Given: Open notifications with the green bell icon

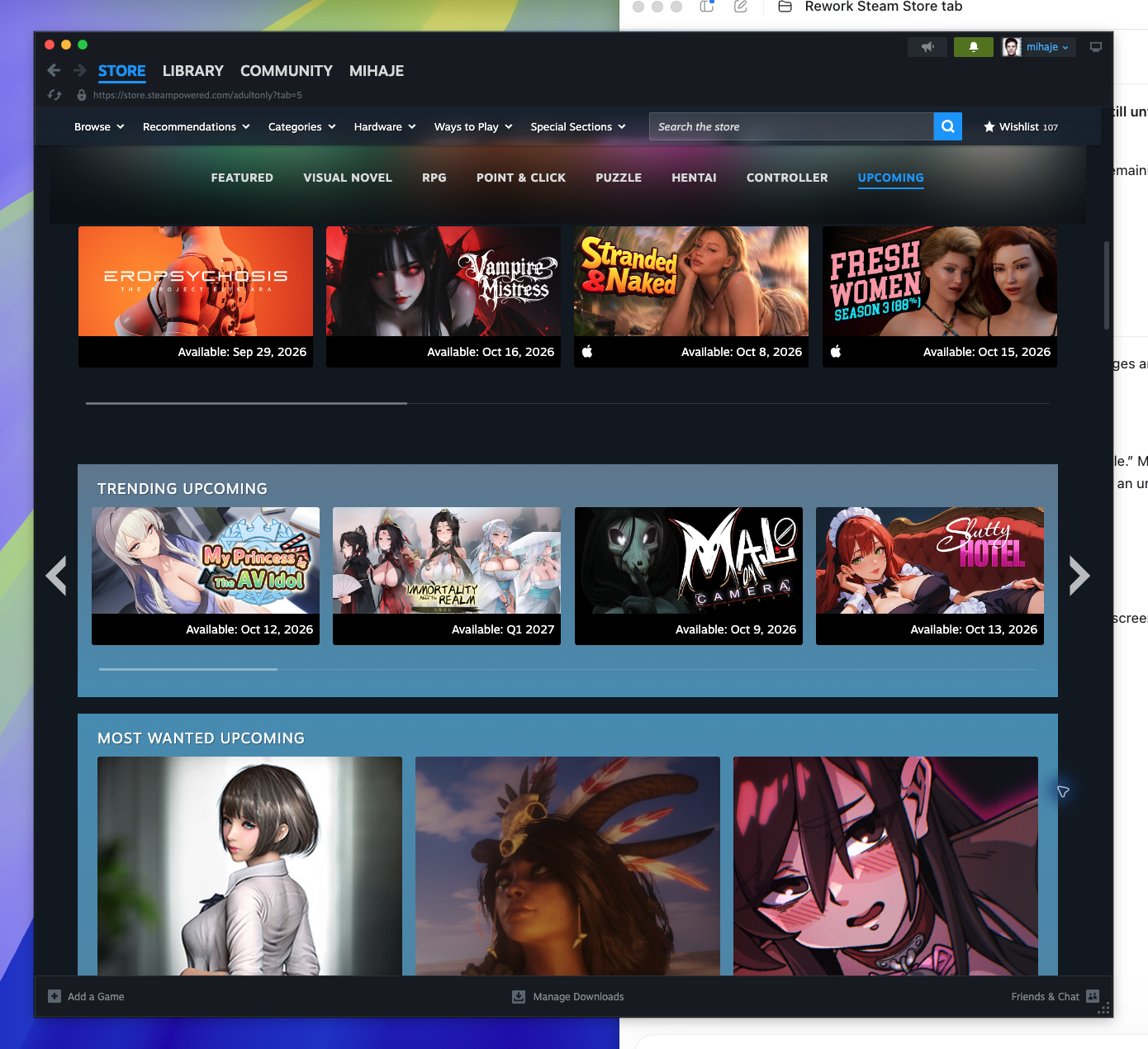Looking at the screenshot, I should click(x=974, y=47).
